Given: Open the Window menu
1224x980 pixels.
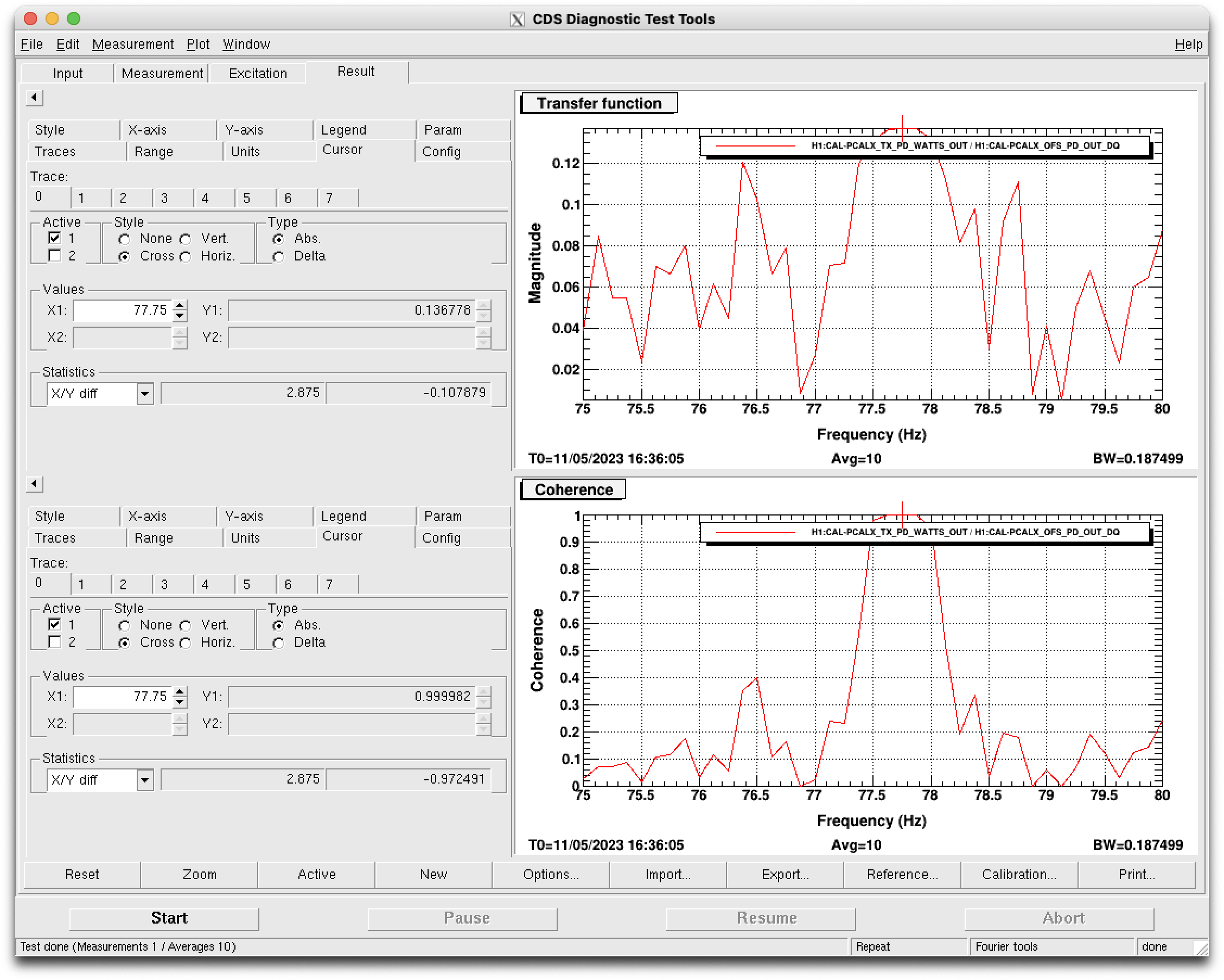Looking at the screenshot, I should [x=246, y=44].
